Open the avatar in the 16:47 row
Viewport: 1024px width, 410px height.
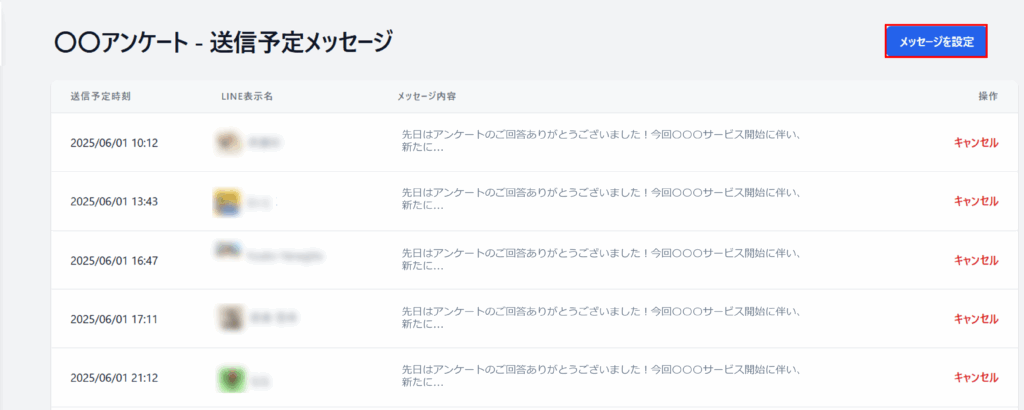(228, 251)
